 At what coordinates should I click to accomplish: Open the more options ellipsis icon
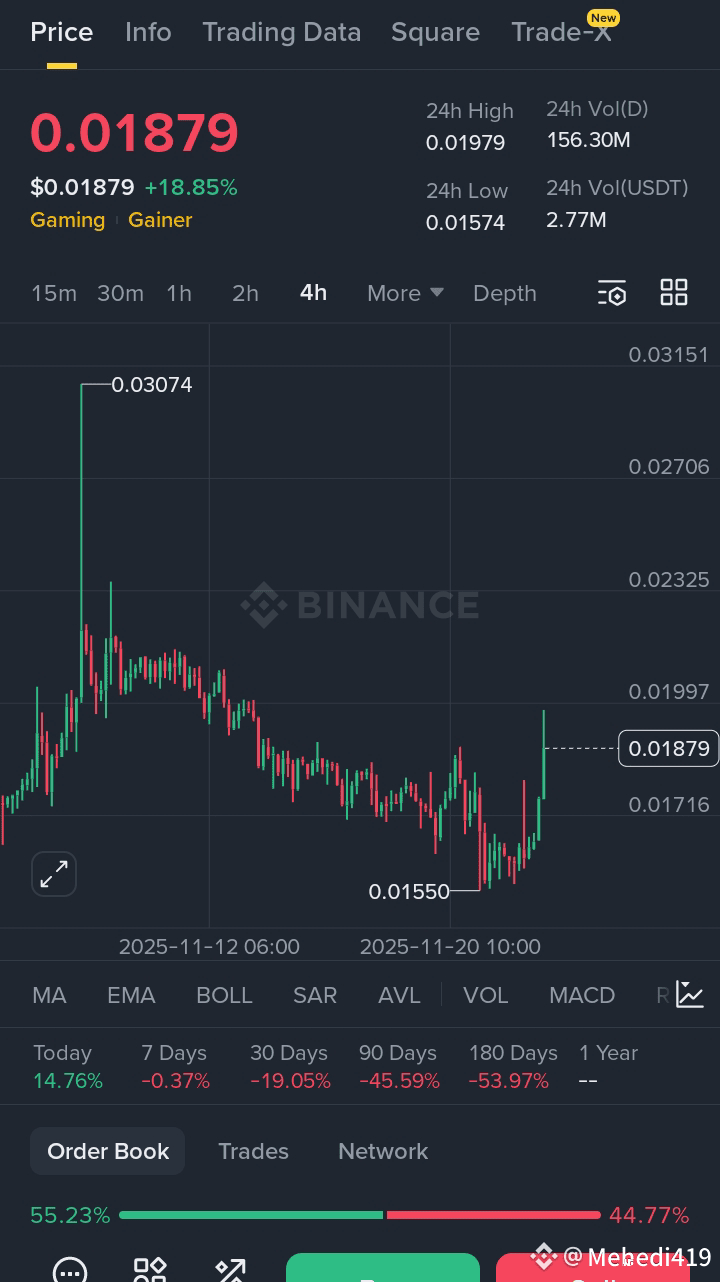(69, 1270)
